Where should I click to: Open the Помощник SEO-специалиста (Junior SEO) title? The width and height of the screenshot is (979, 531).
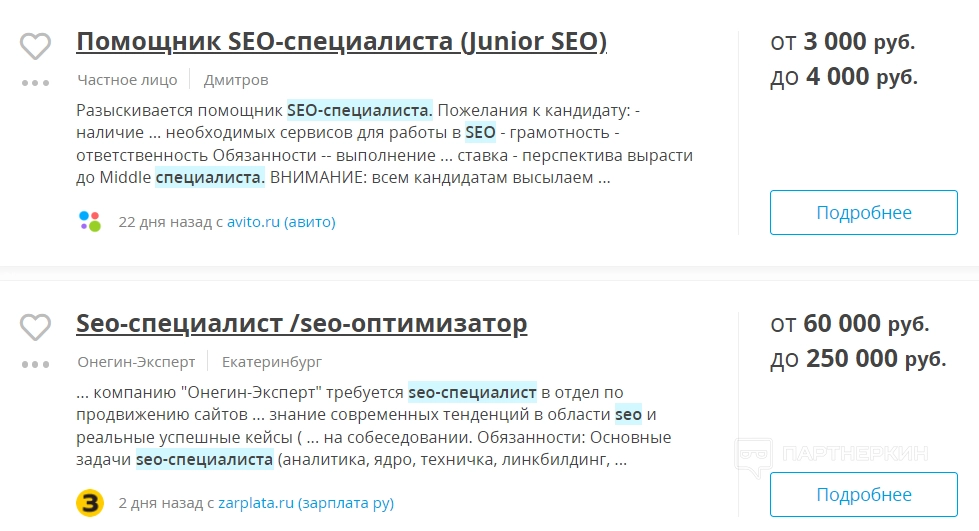pos(341,42)
